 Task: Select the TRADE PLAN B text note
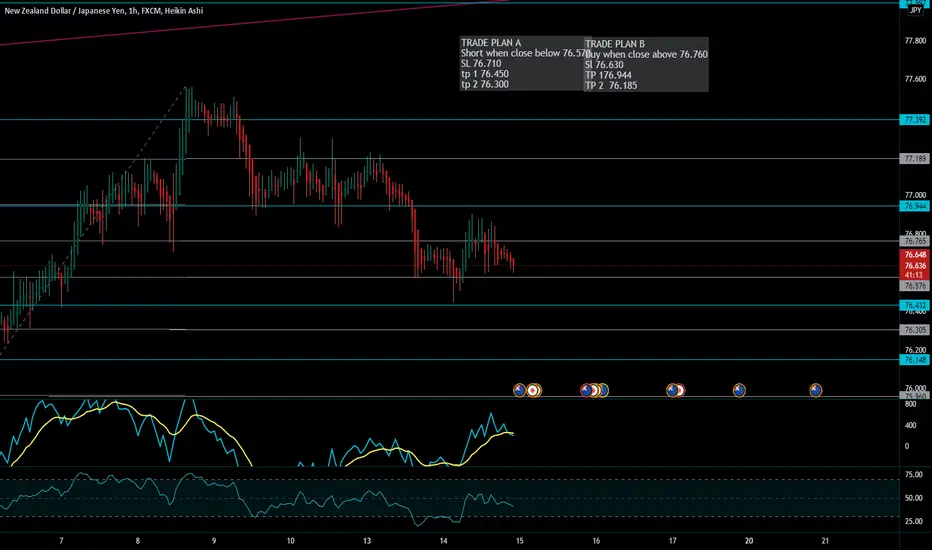[646, 64]
